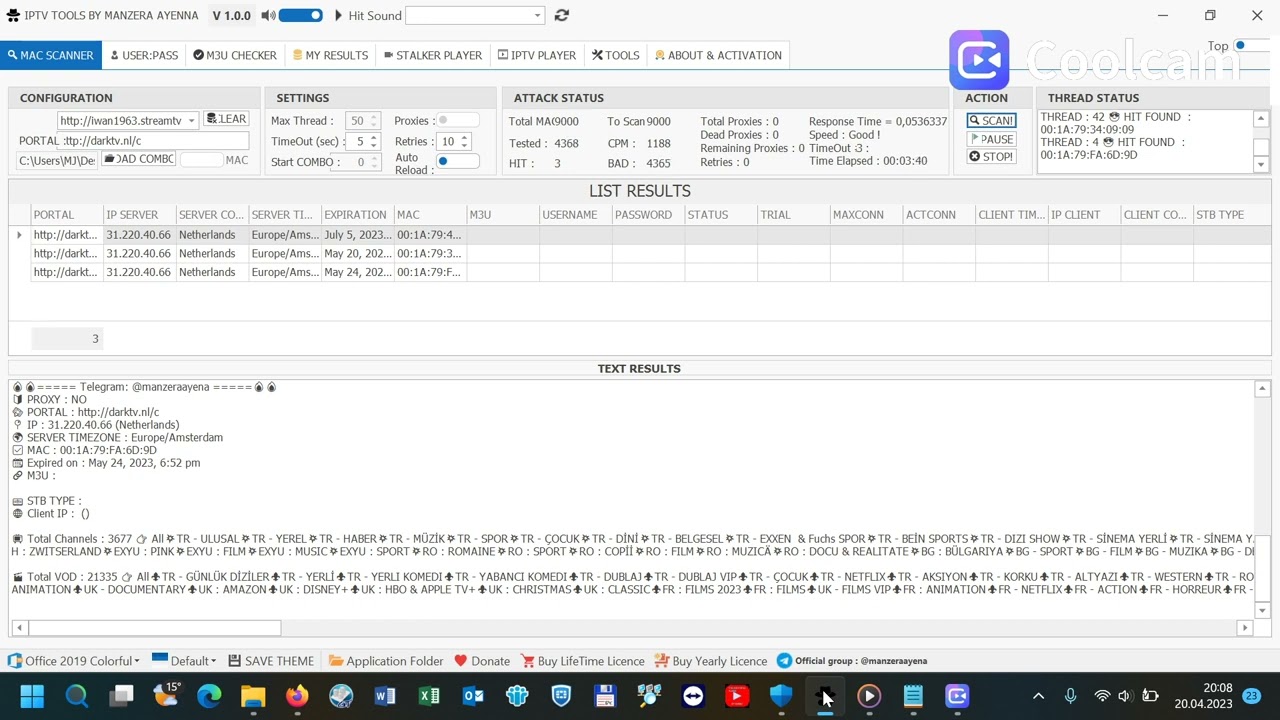The width and height of the screenshot is (1280, 720).
Task: Open Word from taskbar
Action: [385, 696]
